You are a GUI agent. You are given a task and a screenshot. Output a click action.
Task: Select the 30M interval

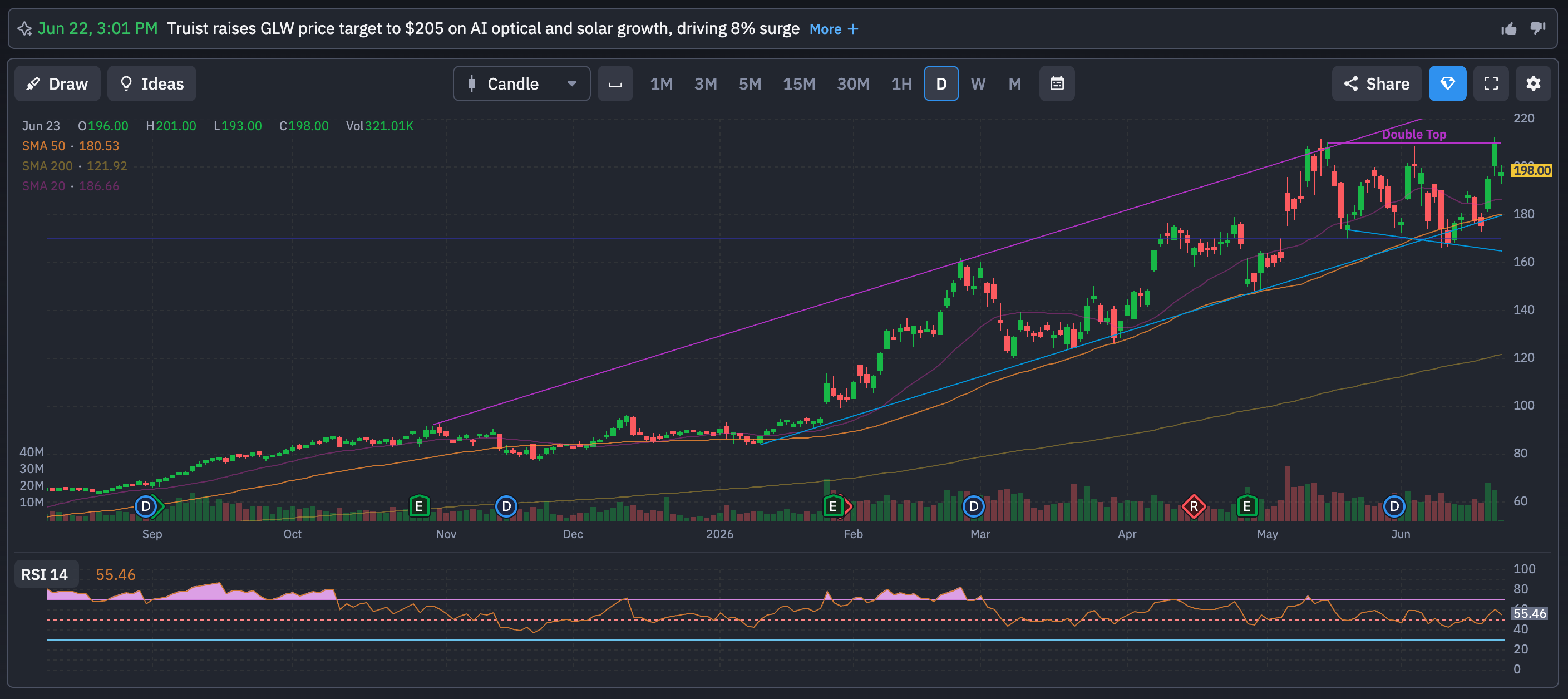853,83
